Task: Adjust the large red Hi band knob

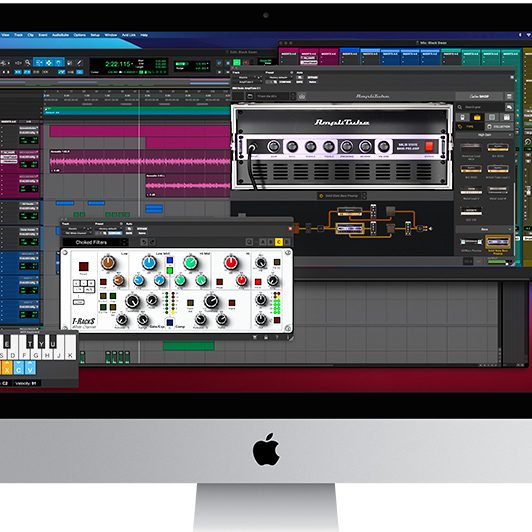Action: point(231,262)
